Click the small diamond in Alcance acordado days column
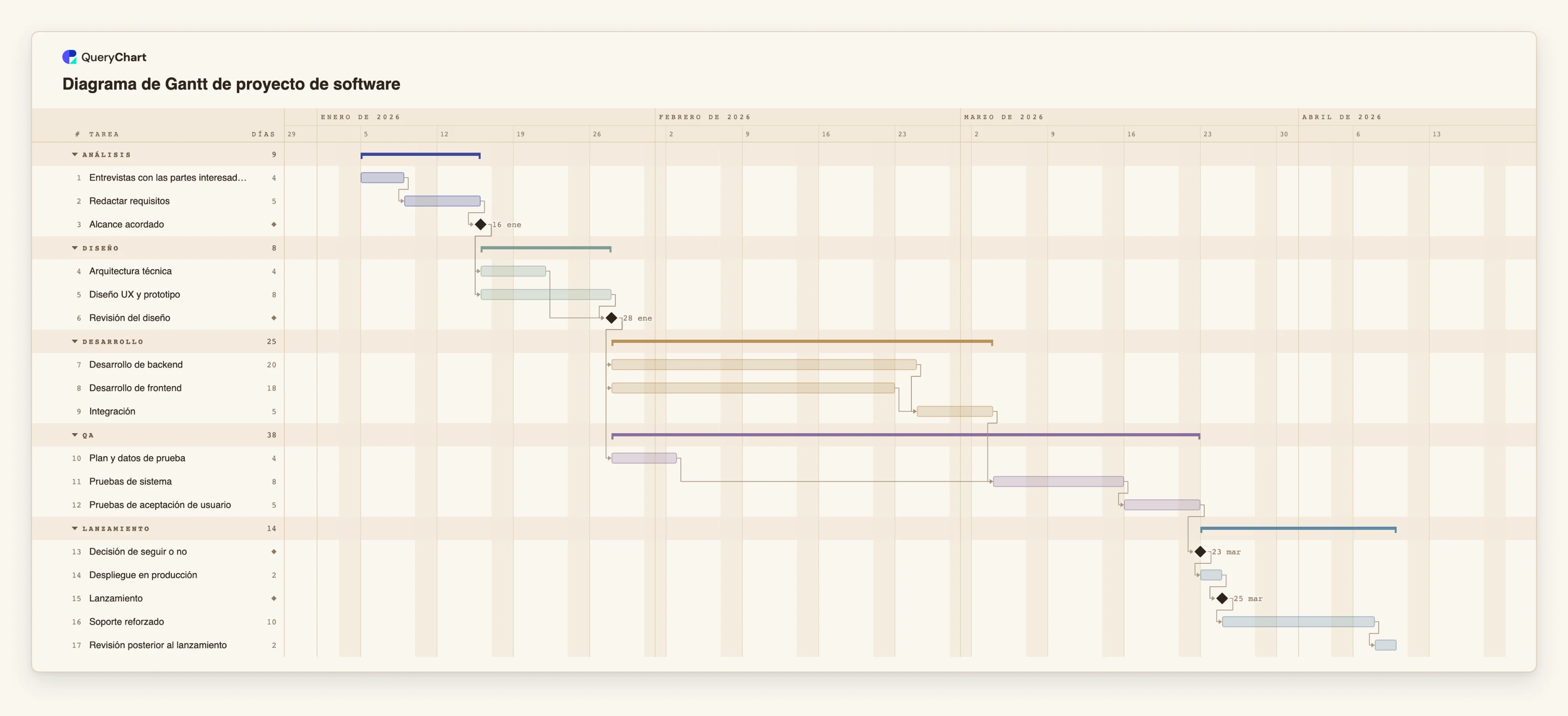Viewport: 1568px width, 716px height. click(274, 225)
